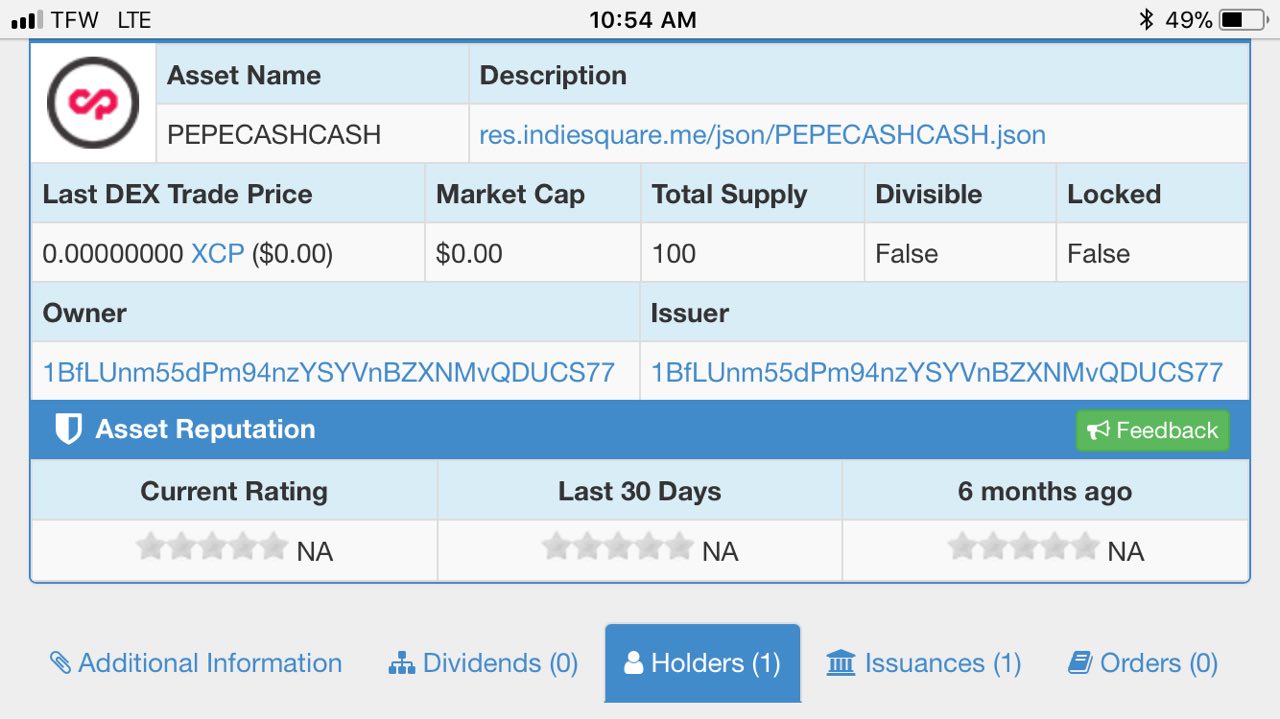Click the Market Cap value $0.00

[x=469, y=253]
